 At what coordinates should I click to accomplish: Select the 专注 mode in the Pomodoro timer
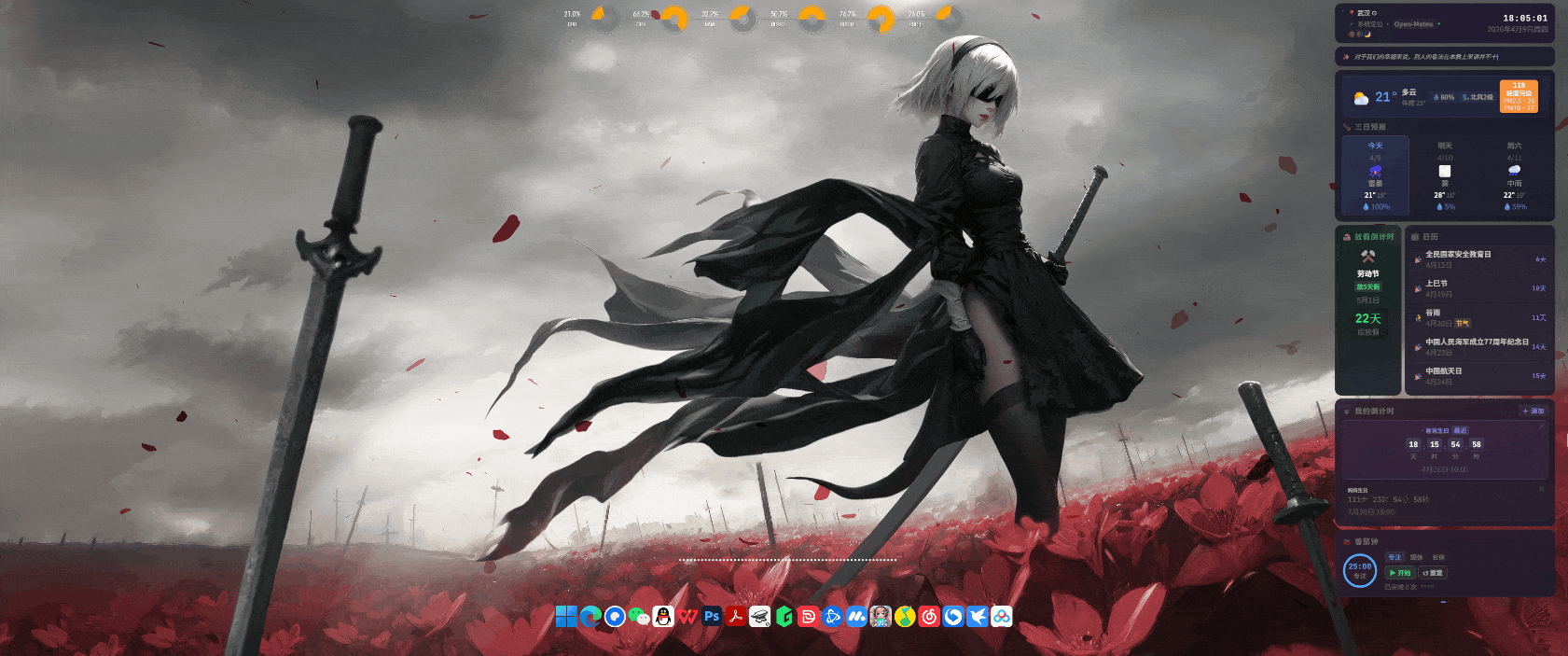click(x=1395, y=557)
